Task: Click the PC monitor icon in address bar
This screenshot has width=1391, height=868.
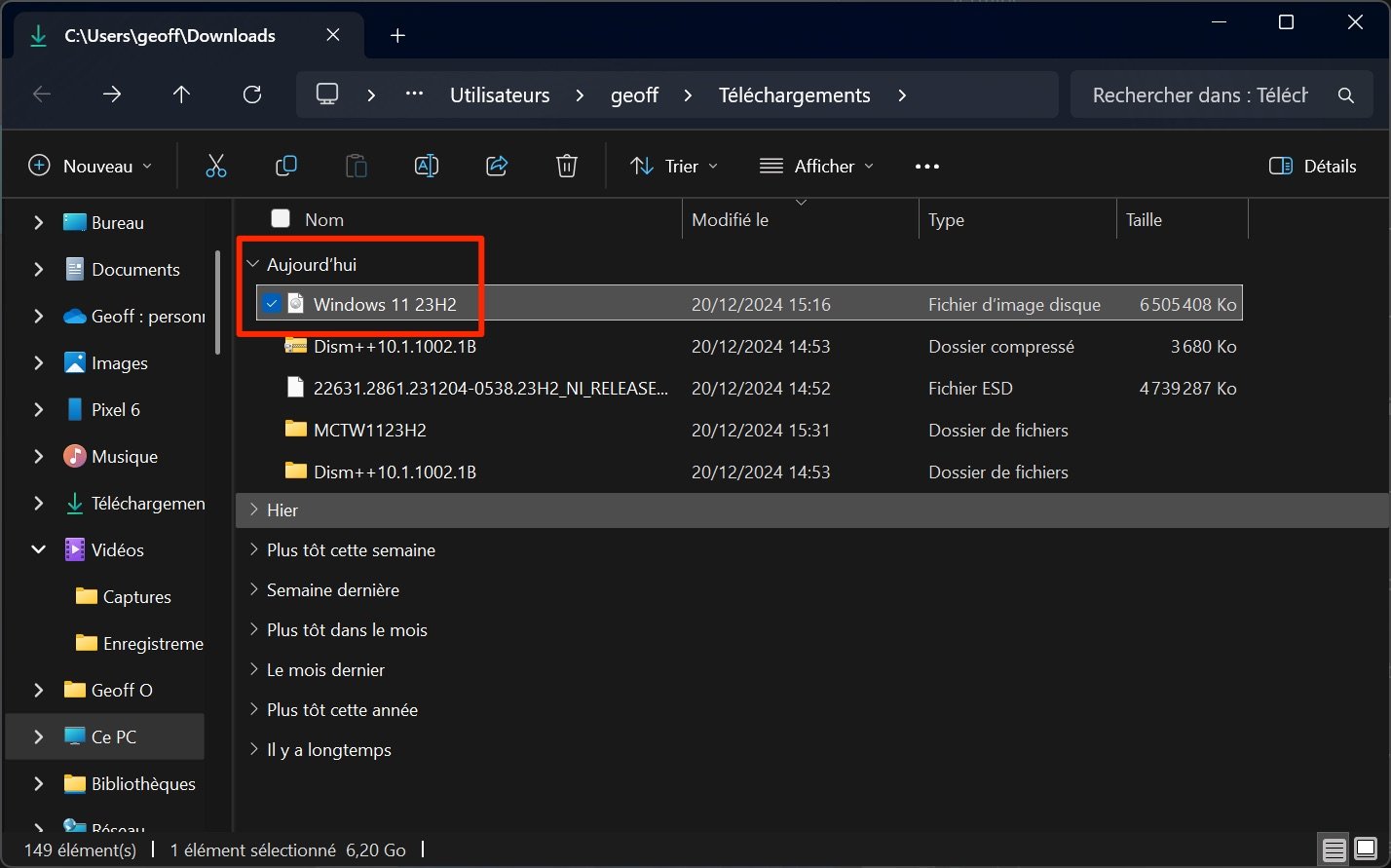Action: click(327, 94)
